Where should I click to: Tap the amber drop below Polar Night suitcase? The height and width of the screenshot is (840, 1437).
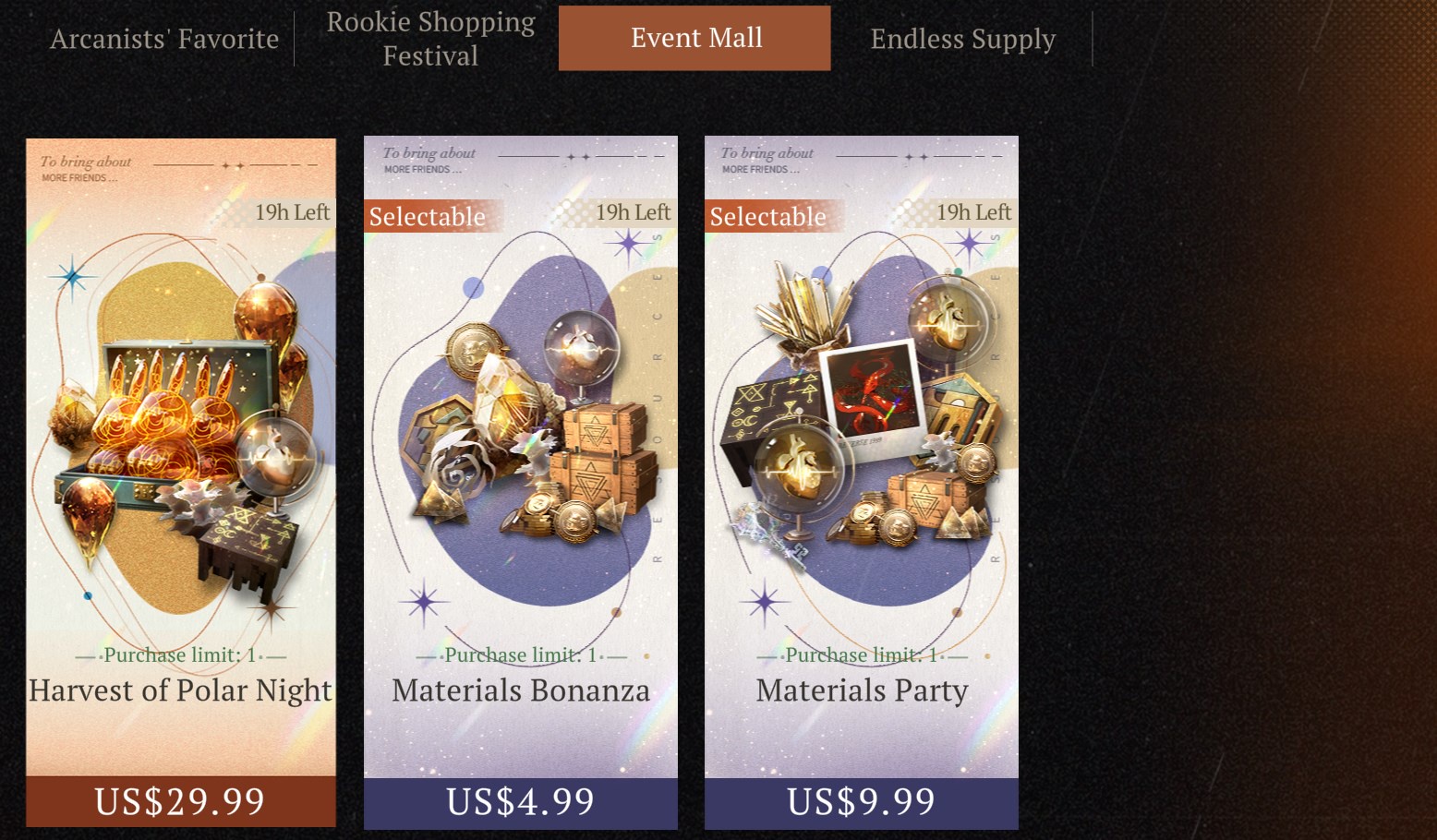click(x=90, y=515)
